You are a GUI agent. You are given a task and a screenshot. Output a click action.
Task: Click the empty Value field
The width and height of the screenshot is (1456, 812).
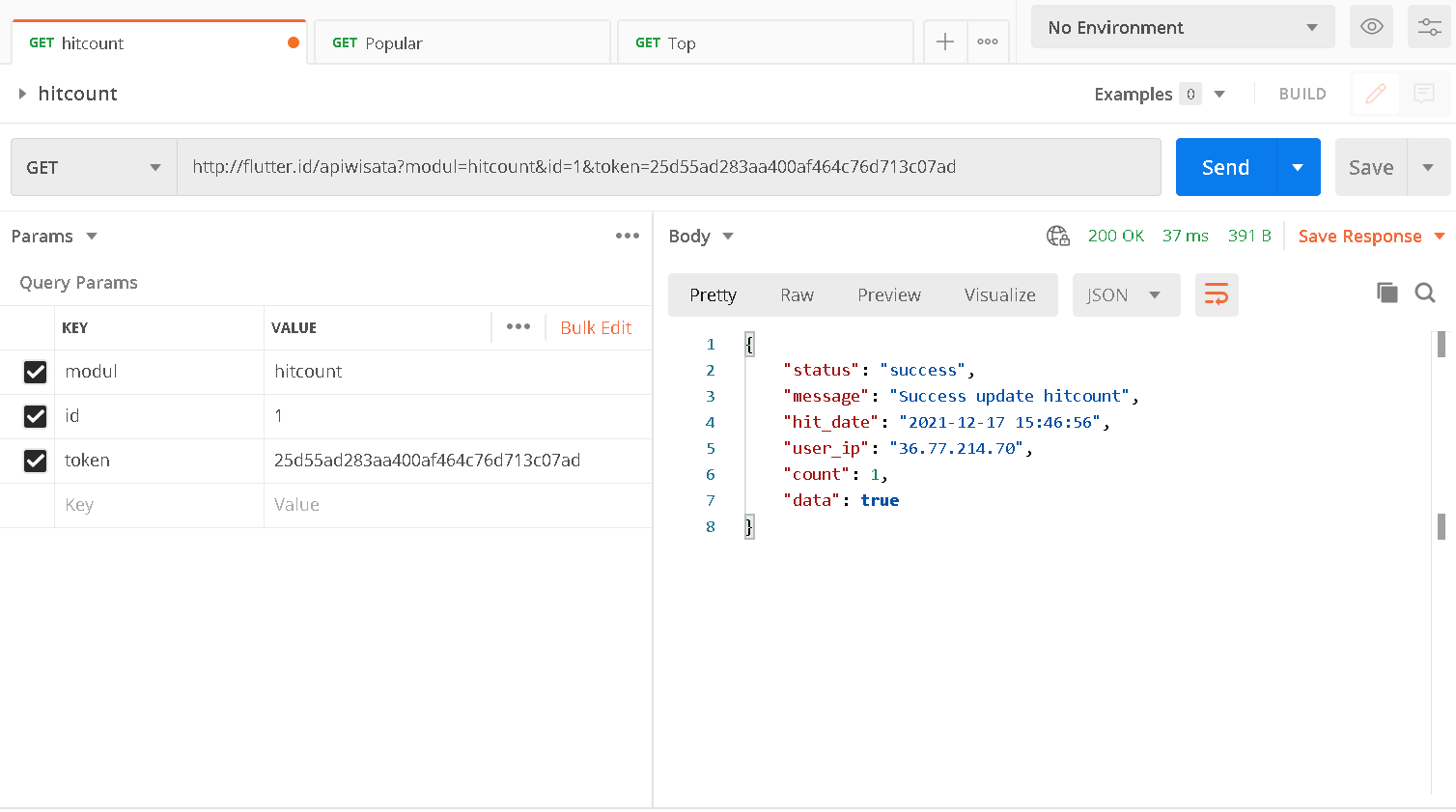click(x=458, y=505)
